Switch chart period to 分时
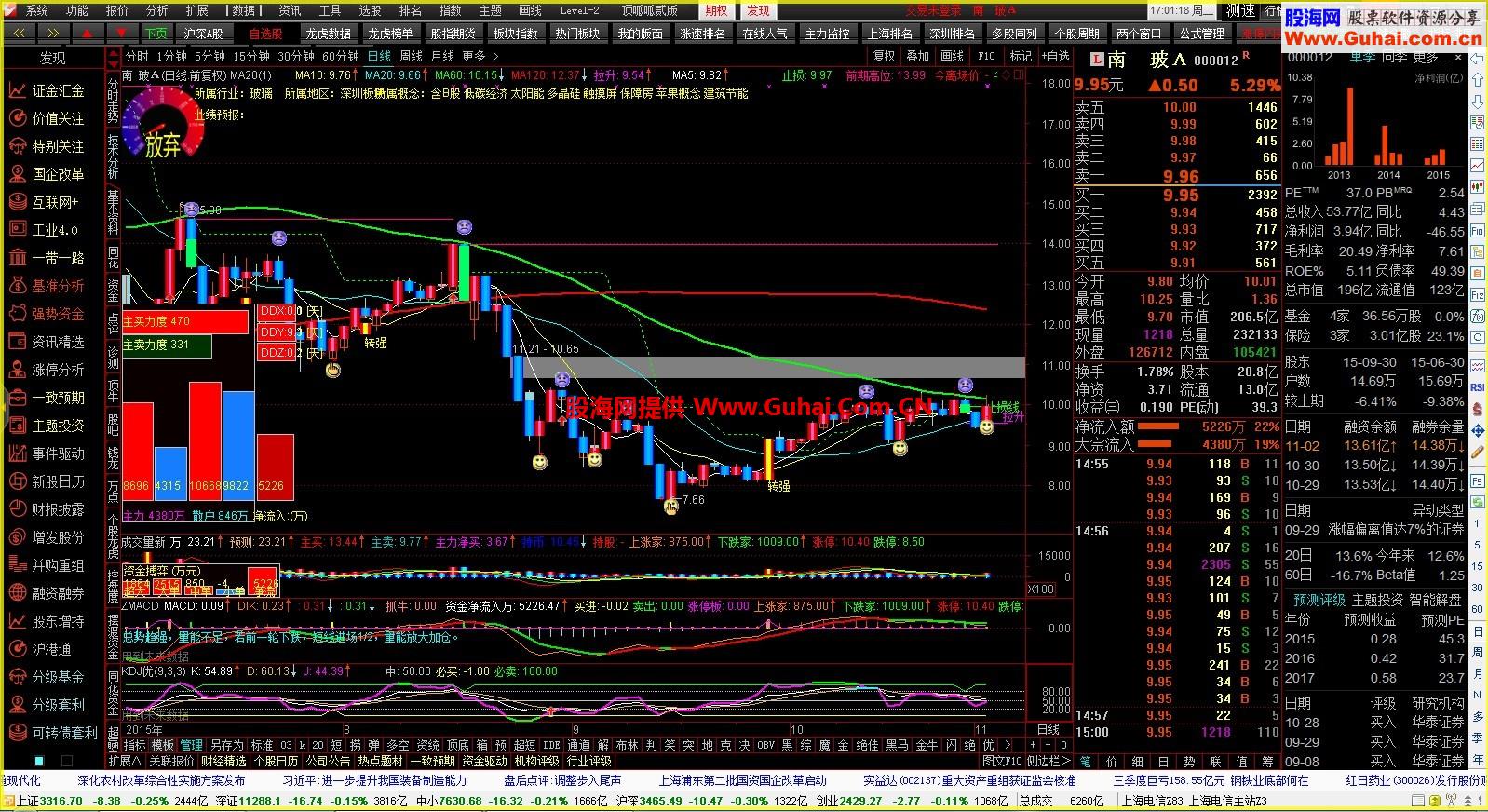 137,57
